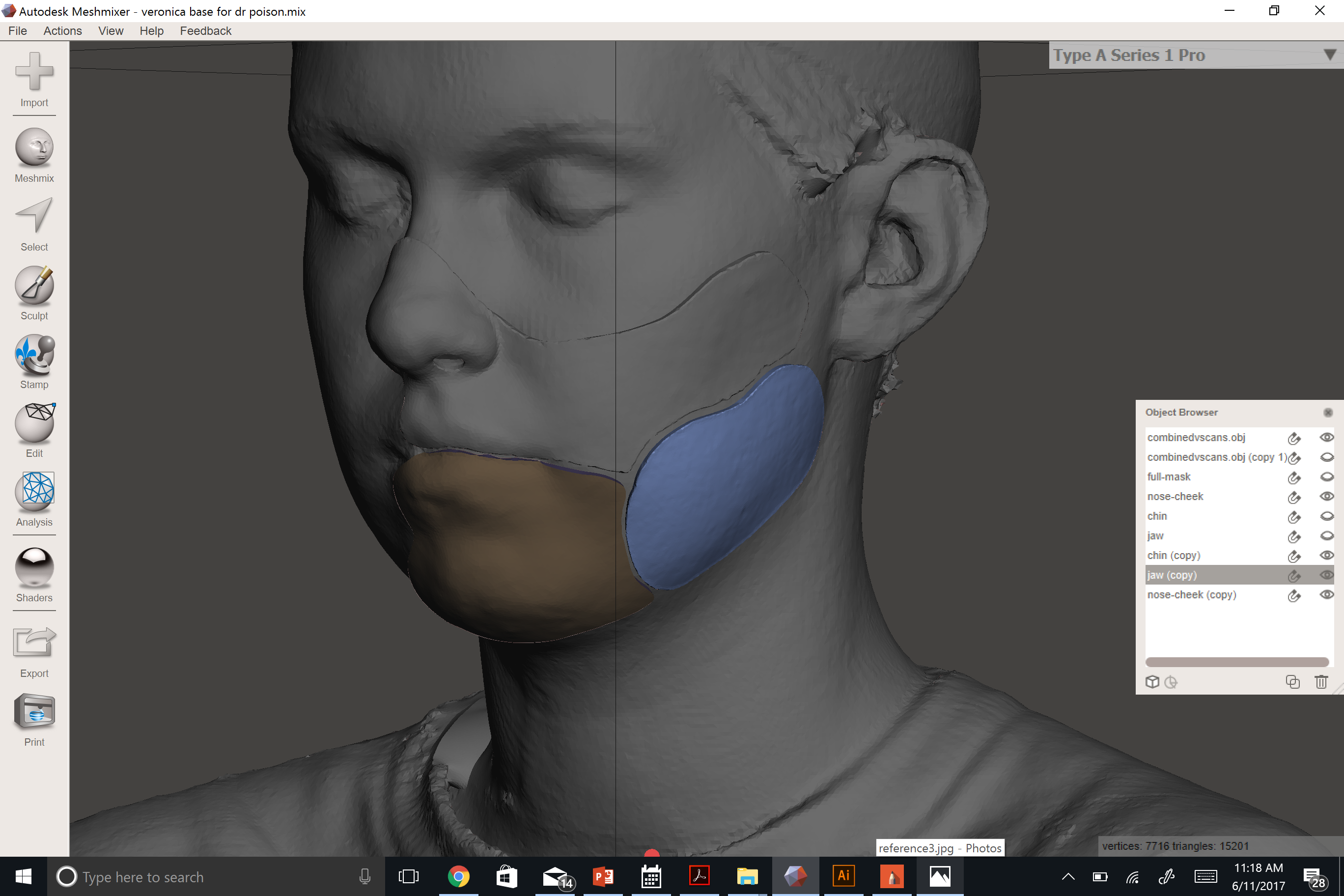Open the Analysis tools
The image size is (1344, 896).
click(34, 499)
